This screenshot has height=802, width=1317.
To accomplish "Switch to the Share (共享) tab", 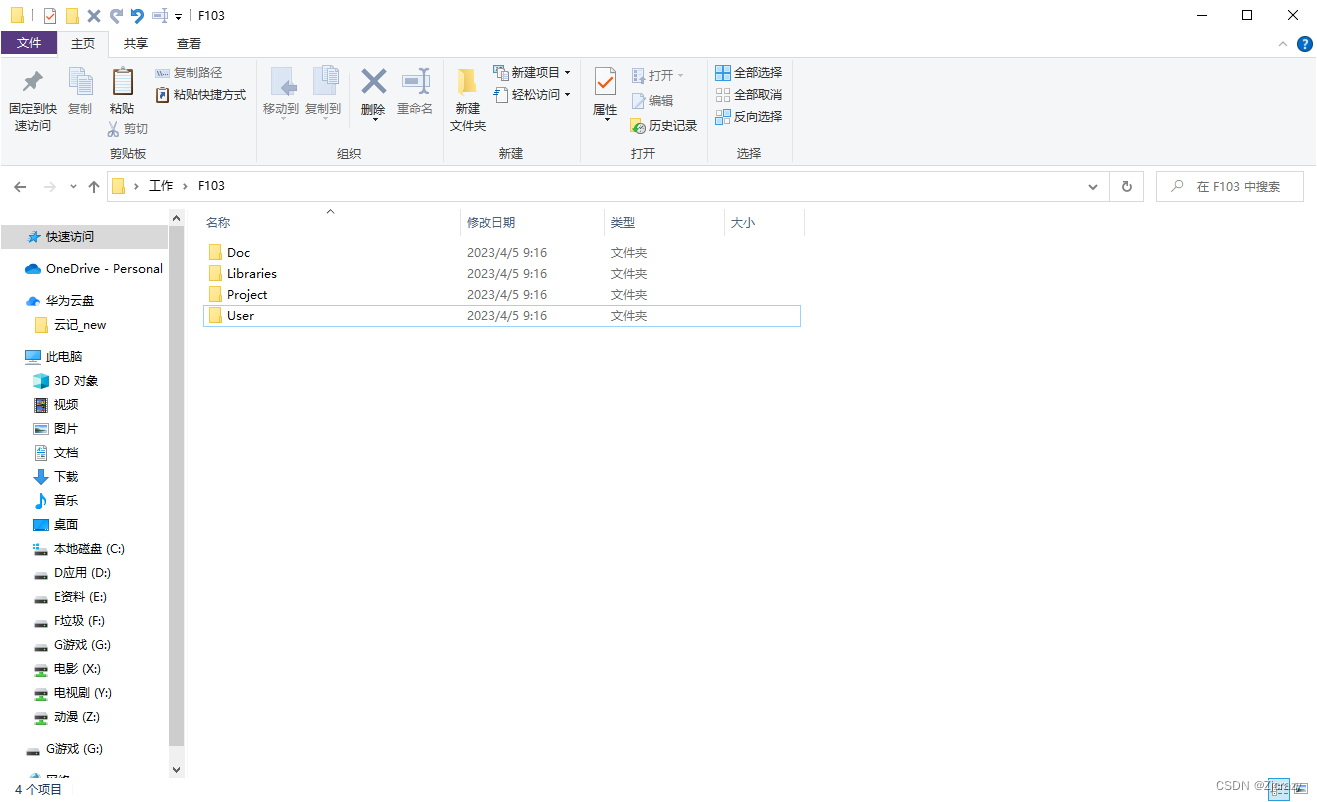I will click(136, 43).
